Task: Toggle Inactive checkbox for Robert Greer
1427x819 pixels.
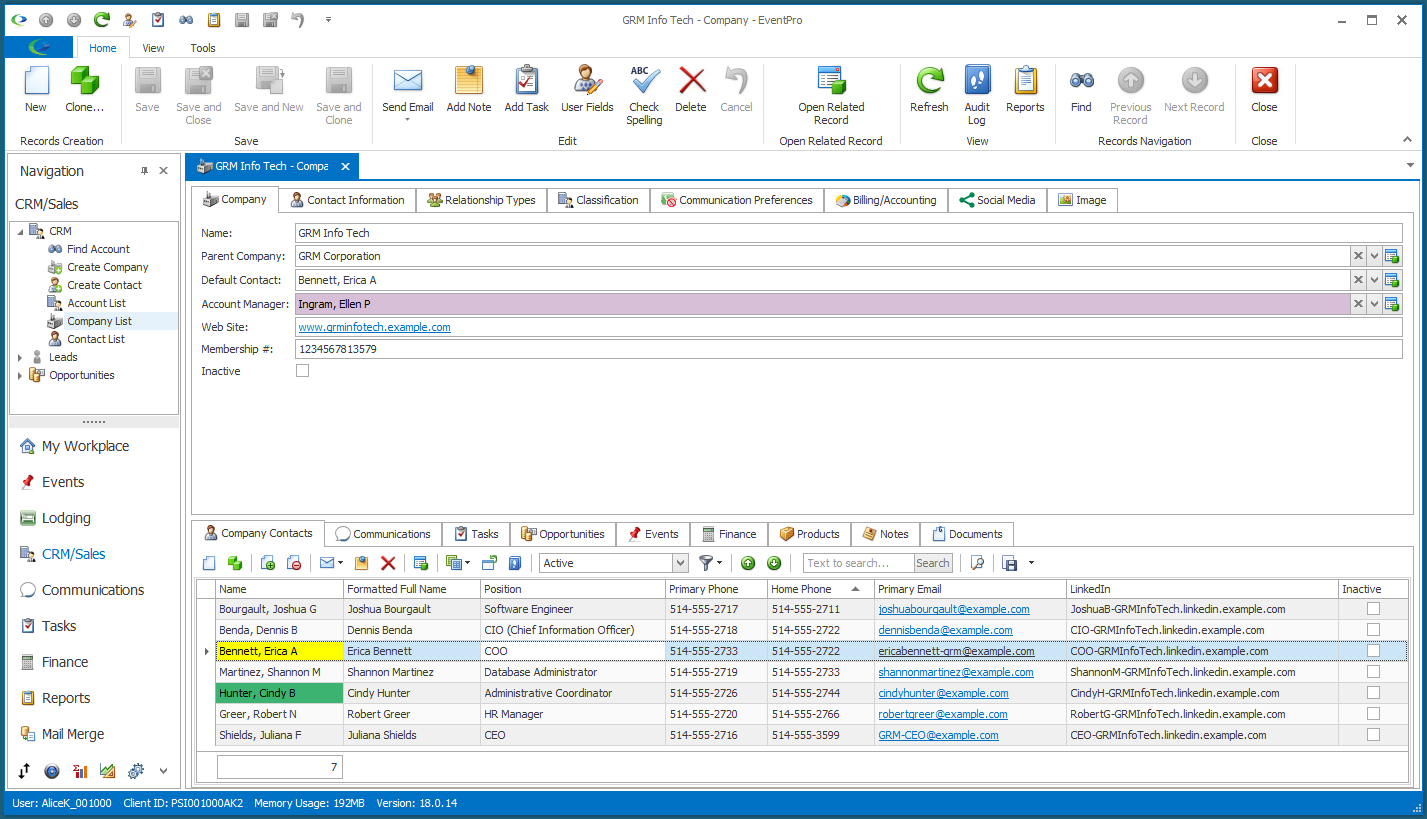Action: click(x=1373, y=714)
